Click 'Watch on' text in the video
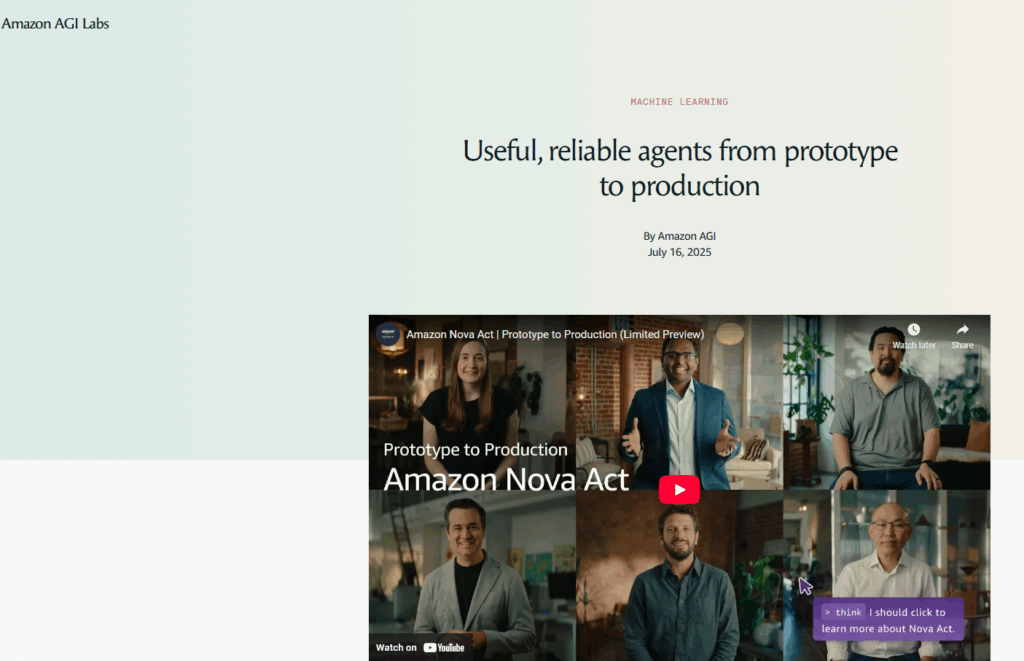The height and width of the screenshot is (661, 1024). point(396,647)
